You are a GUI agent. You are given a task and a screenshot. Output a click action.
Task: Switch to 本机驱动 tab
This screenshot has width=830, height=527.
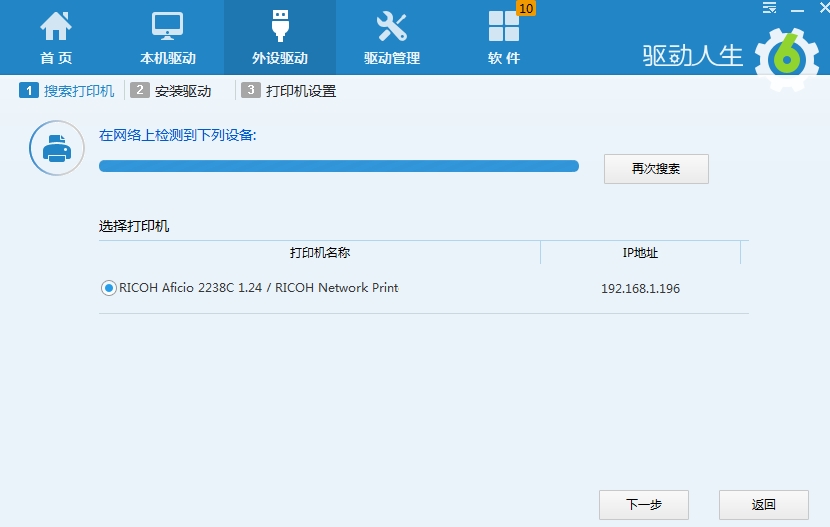[168, 38]
